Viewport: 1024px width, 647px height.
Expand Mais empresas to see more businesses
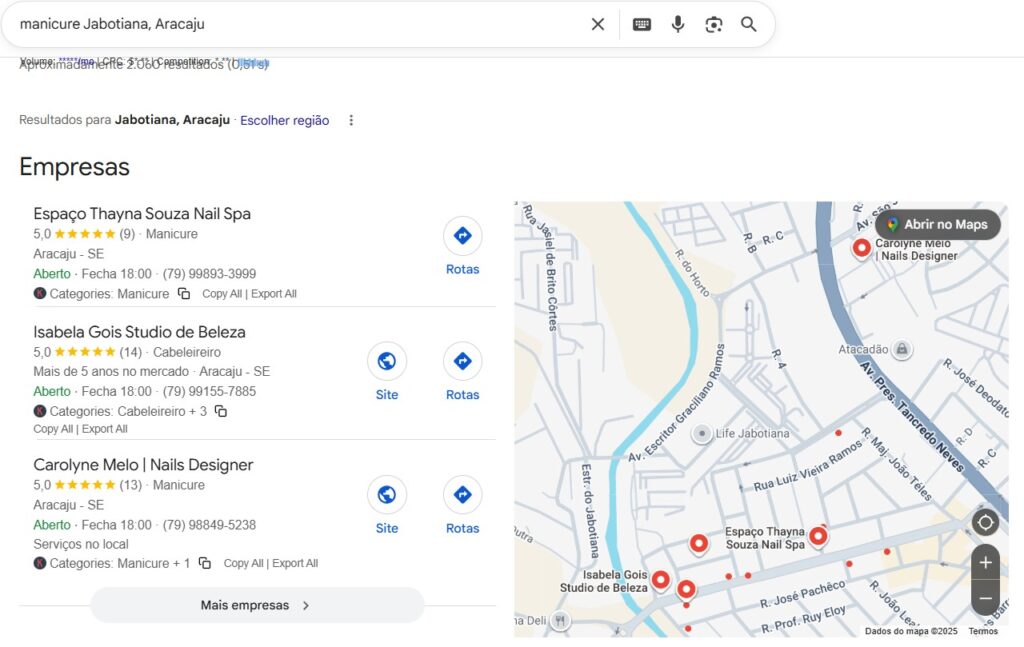pos(257,605)
